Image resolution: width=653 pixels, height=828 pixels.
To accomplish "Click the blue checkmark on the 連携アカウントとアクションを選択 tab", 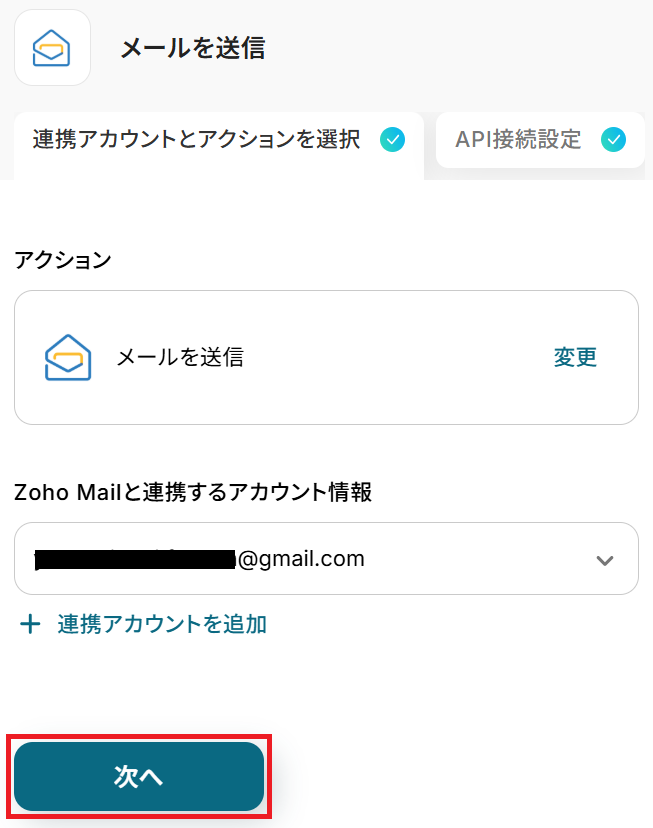I will [392, 140].
